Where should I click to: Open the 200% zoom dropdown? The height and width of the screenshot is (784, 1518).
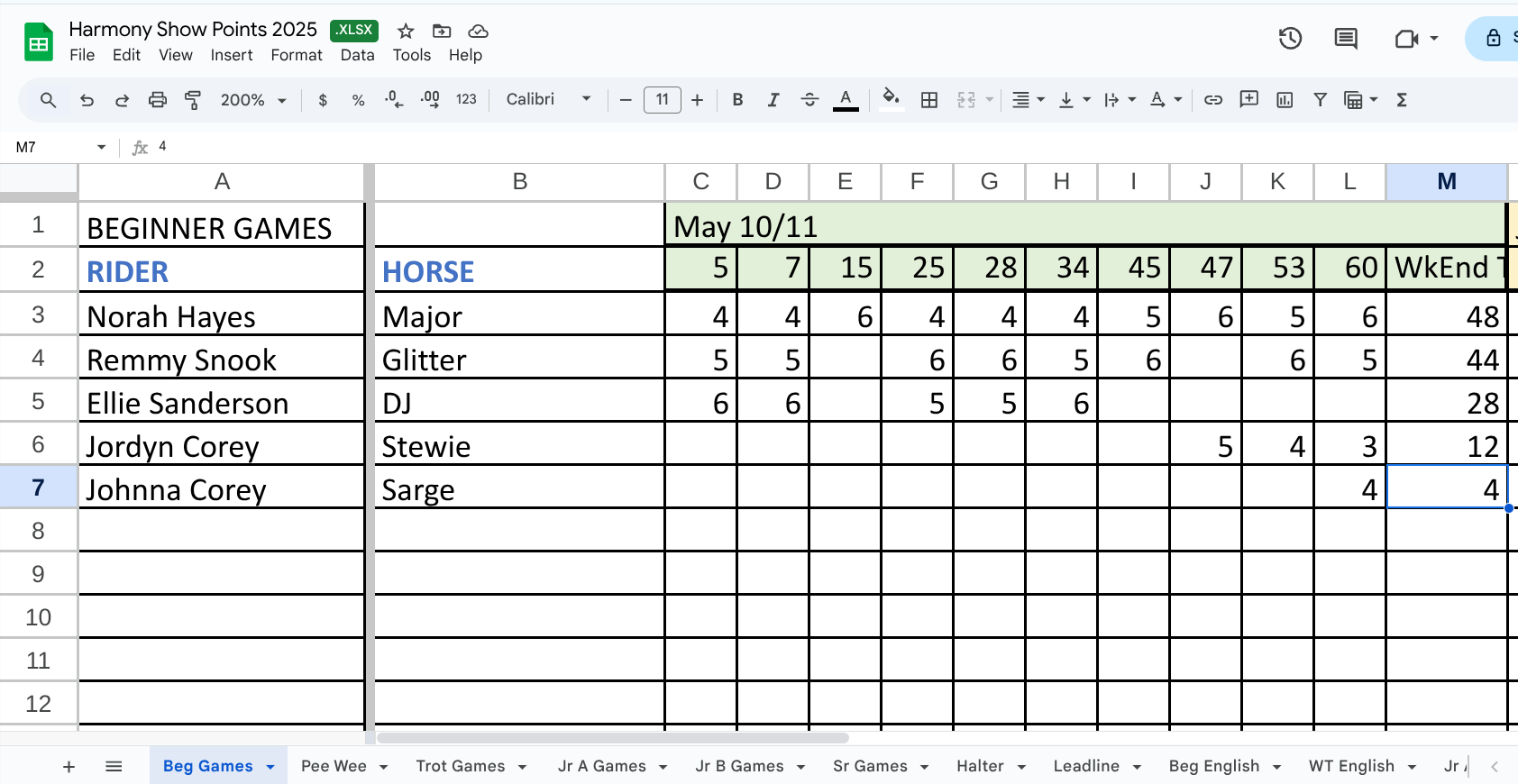click(253, 100)
